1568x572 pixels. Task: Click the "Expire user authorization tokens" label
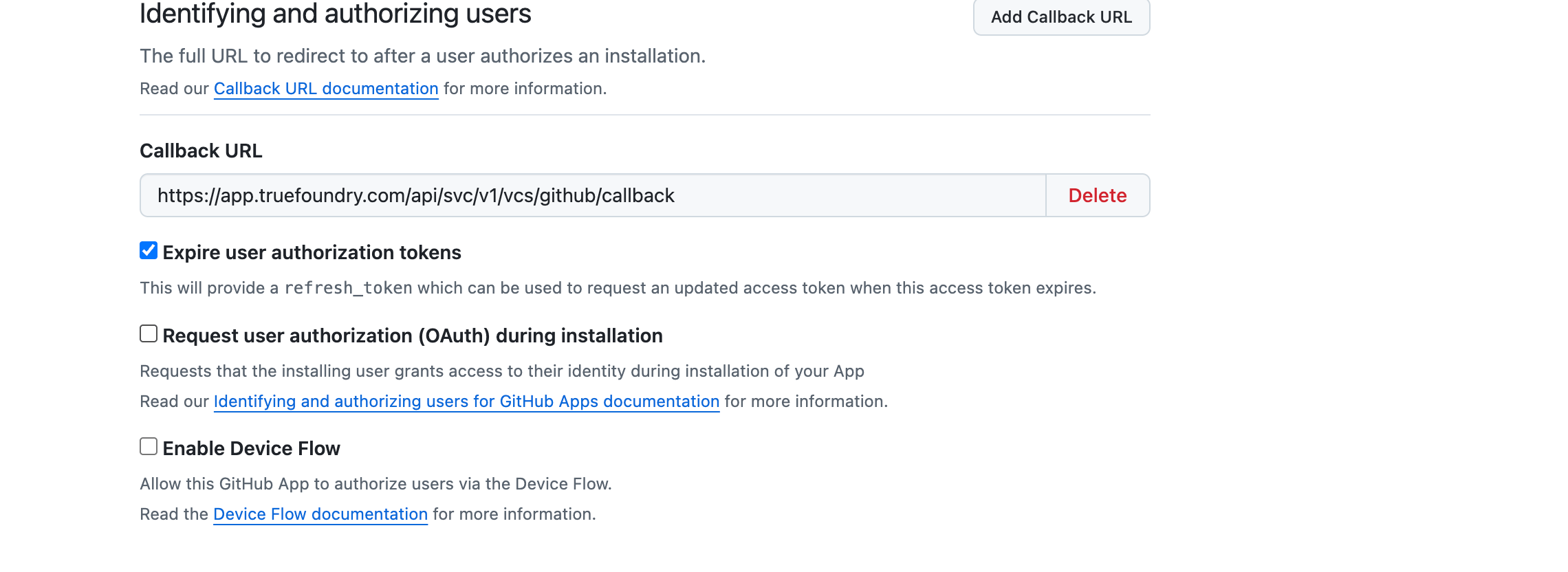[312, 253]
